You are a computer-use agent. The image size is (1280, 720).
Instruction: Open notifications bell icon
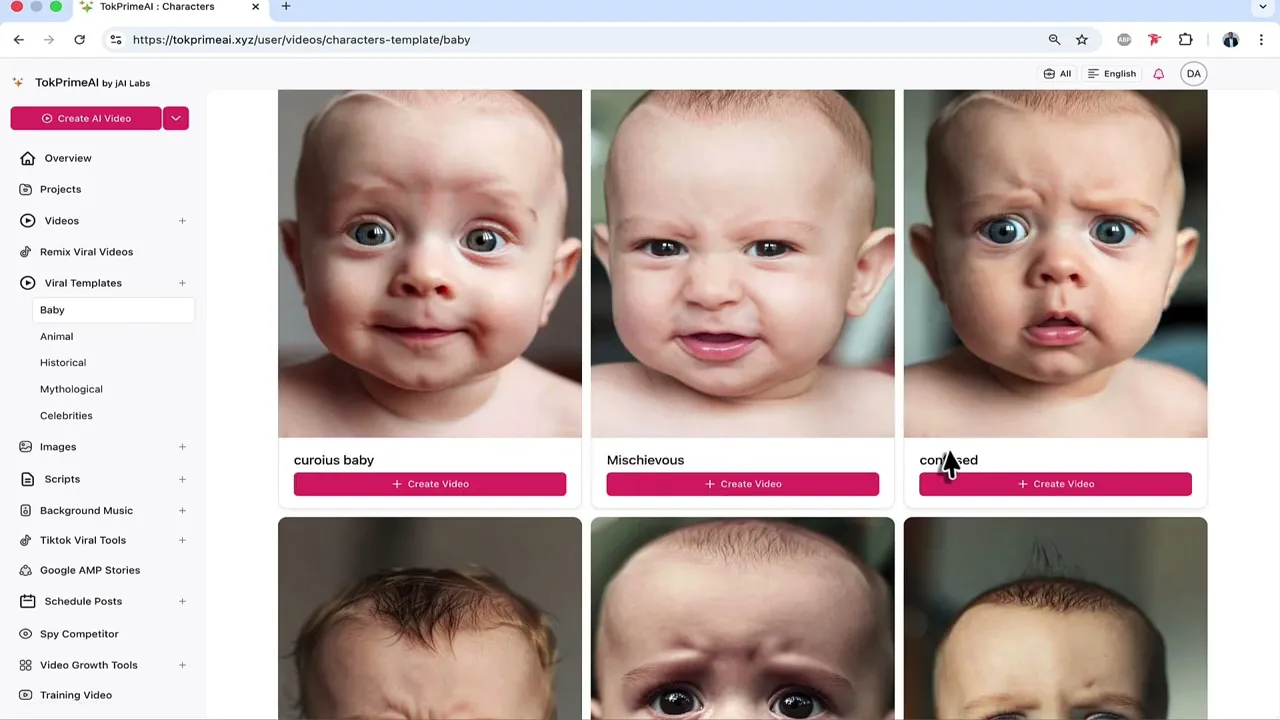(1159, 74)
